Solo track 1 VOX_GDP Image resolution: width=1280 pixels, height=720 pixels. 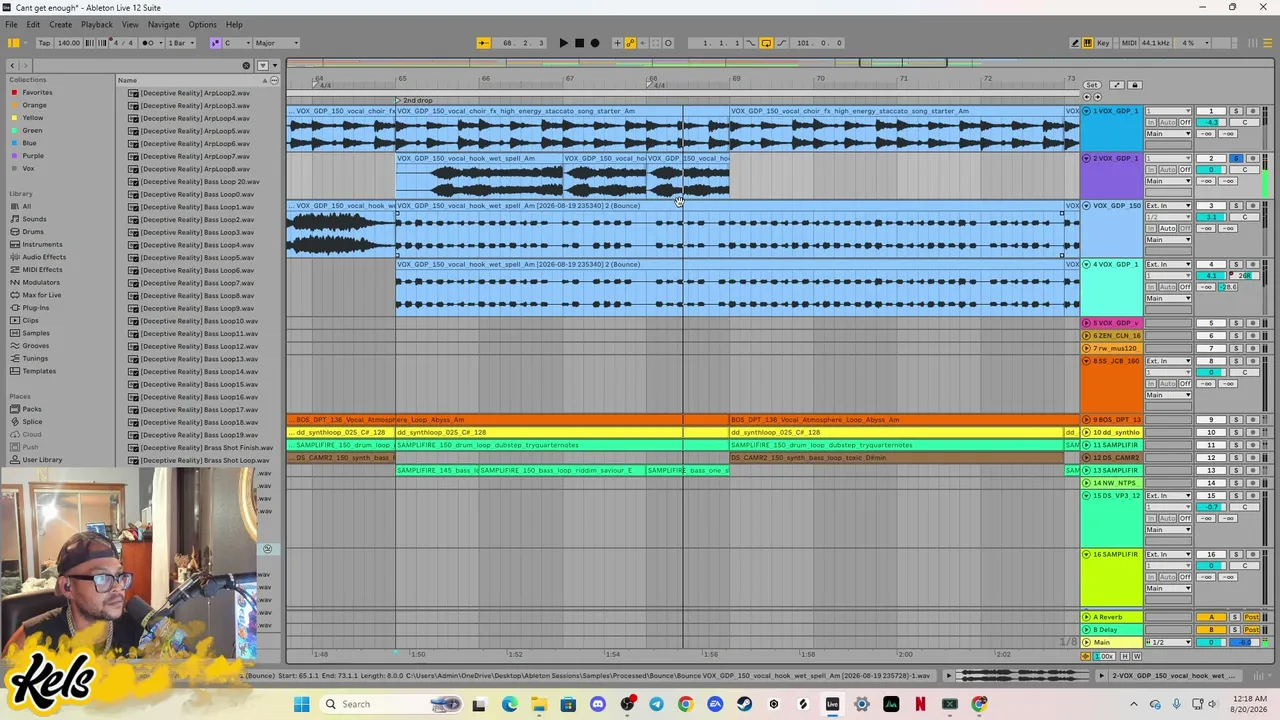(x=1236, y=111)
